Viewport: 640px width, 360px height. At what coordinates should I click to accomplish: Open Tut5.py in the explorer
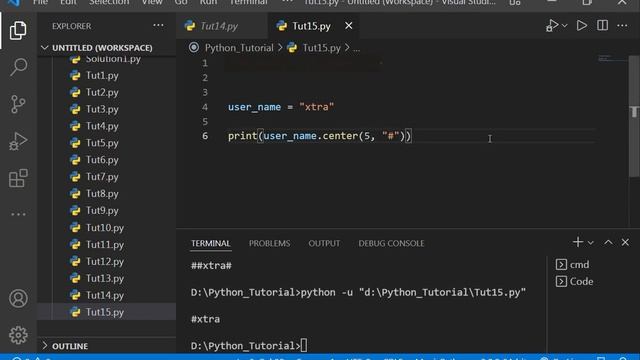[102, 143]
